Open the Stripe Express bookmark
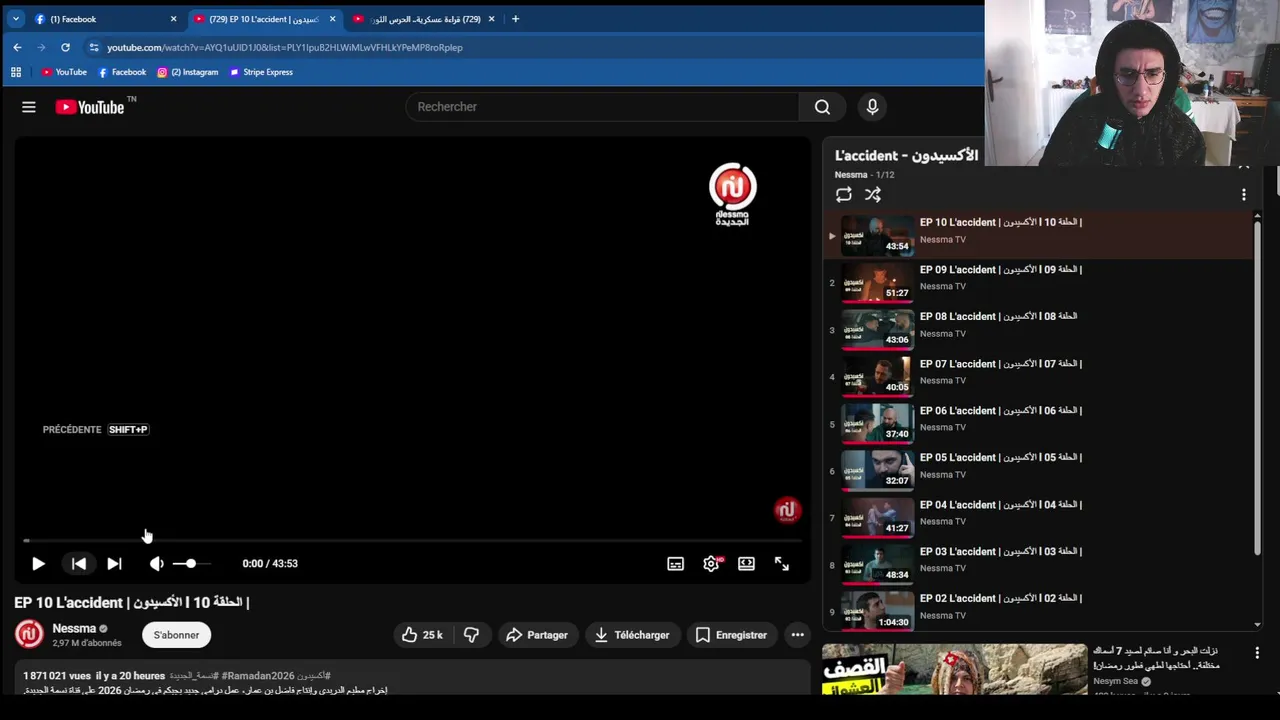 tap(261, 72)
